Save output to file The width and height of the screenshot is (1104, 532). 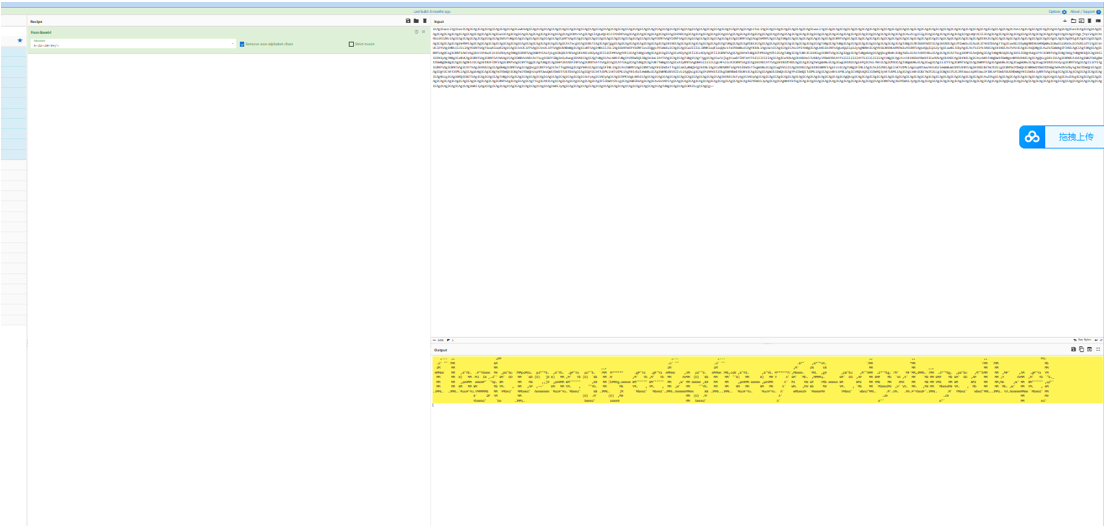pyautogui.click(x=1073, y=349)
